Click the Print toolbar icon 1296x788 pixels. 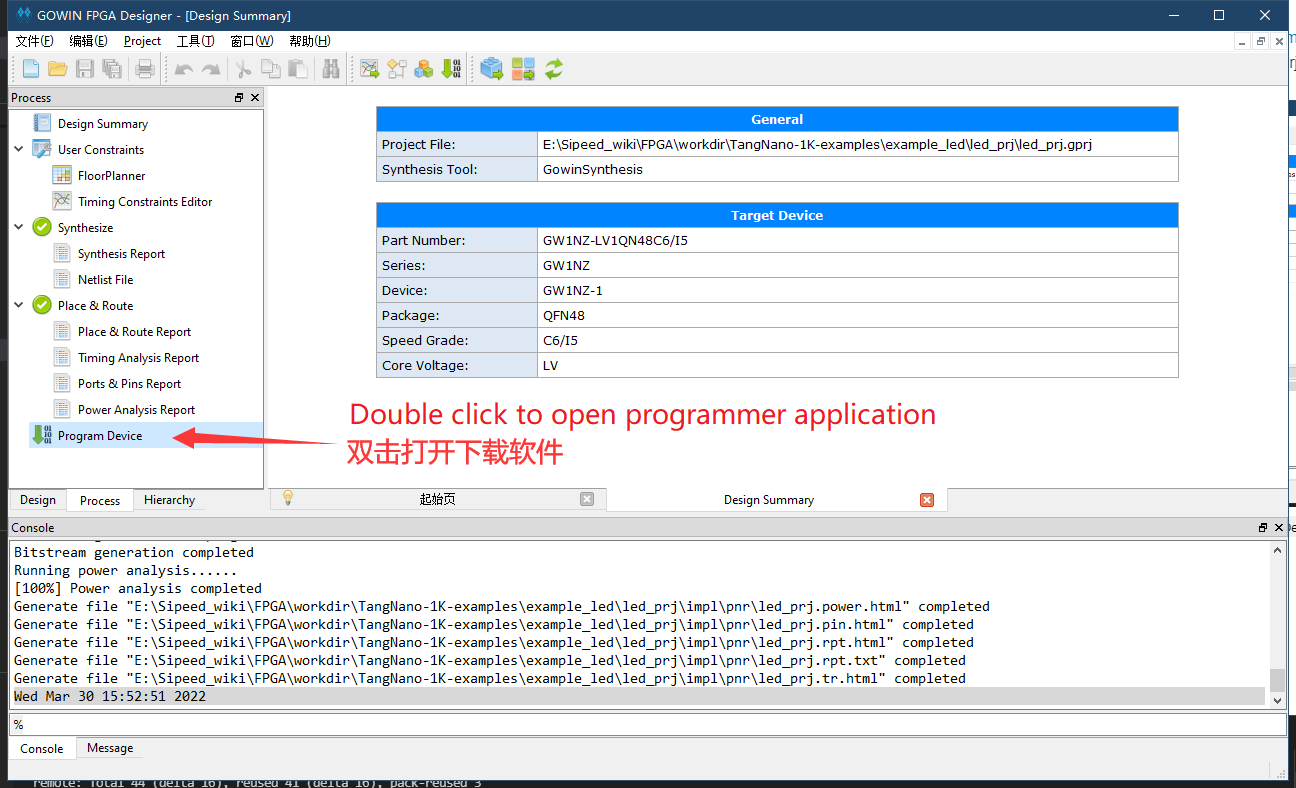(145, 69)
